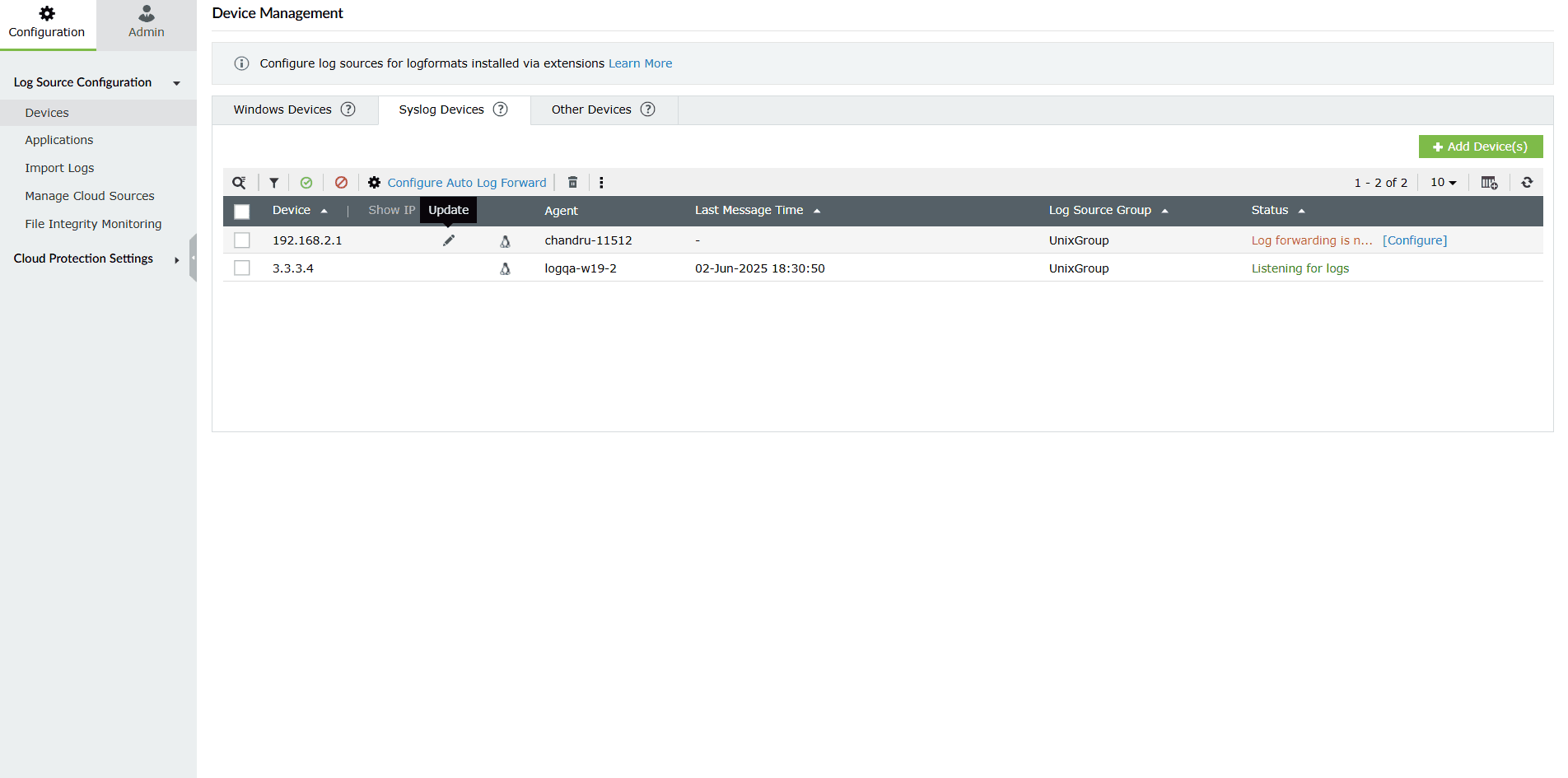This screenshot has width=1568, height=778.
Task: Click UnixGroup in the 192.168.2.1 row
Action: point(1079,240)
